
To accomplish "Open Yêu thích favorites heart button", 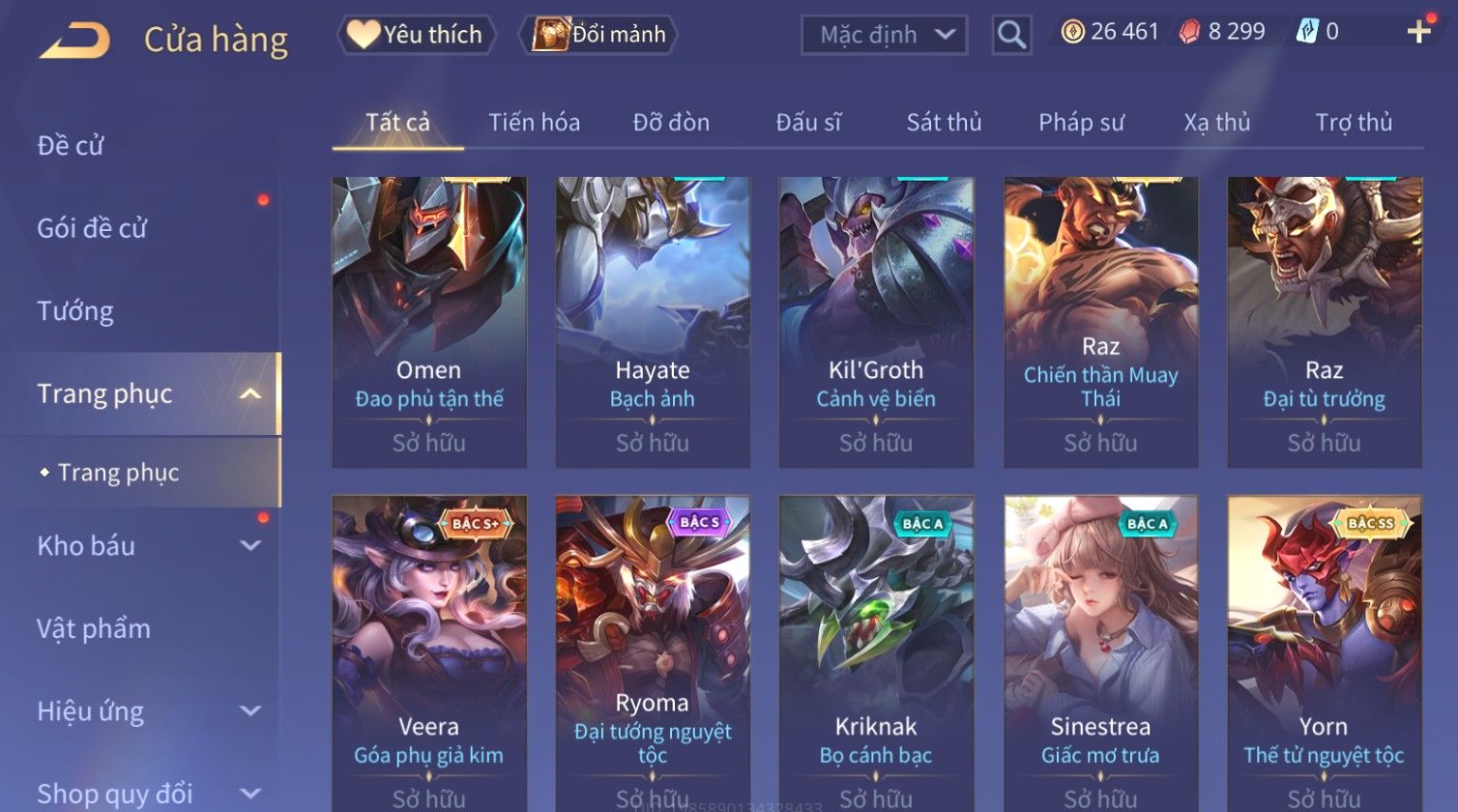I will [417, 35].
